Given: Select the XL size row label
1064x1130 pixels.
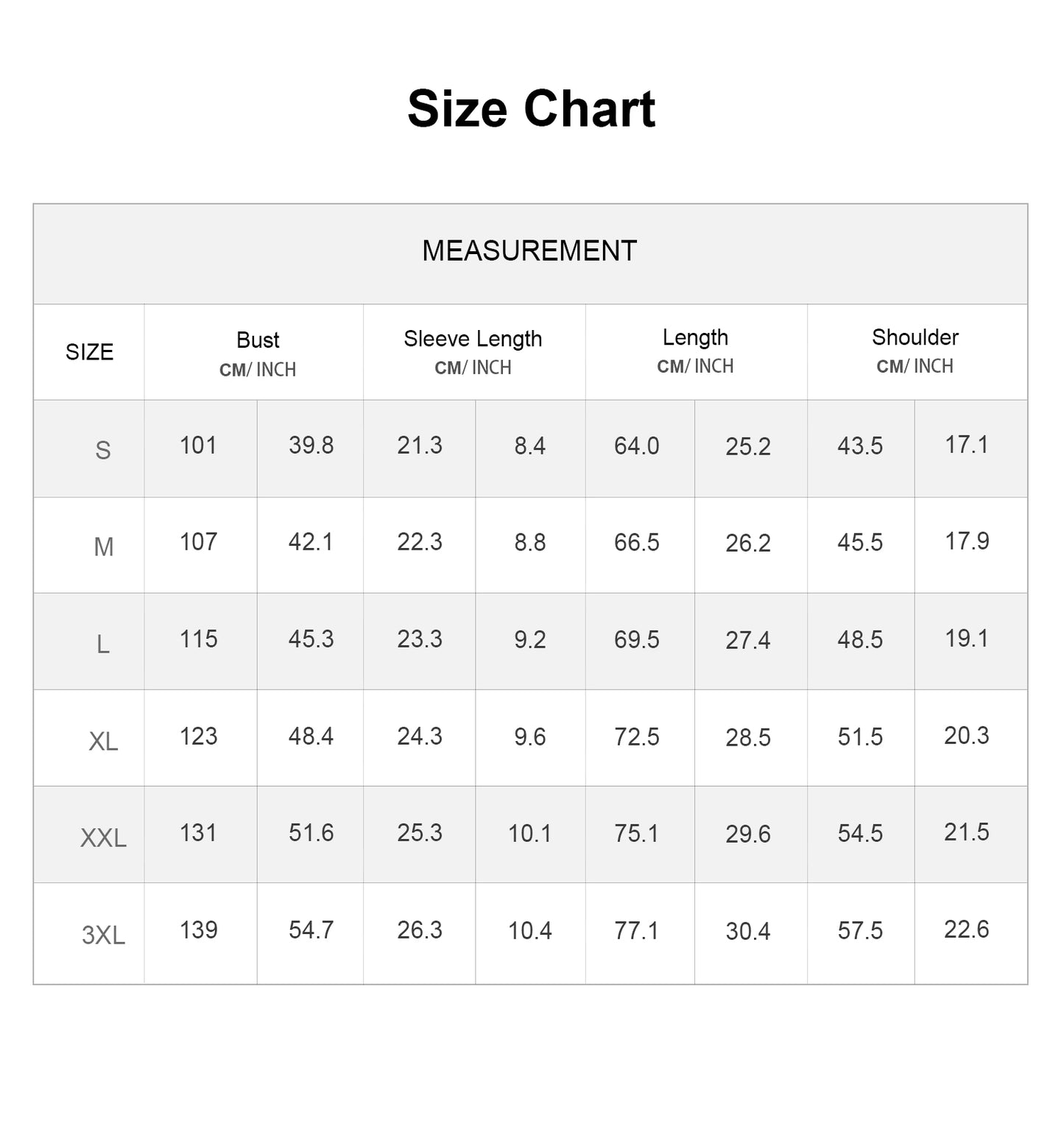Looking at the screenshot, I should coord(103,741).
